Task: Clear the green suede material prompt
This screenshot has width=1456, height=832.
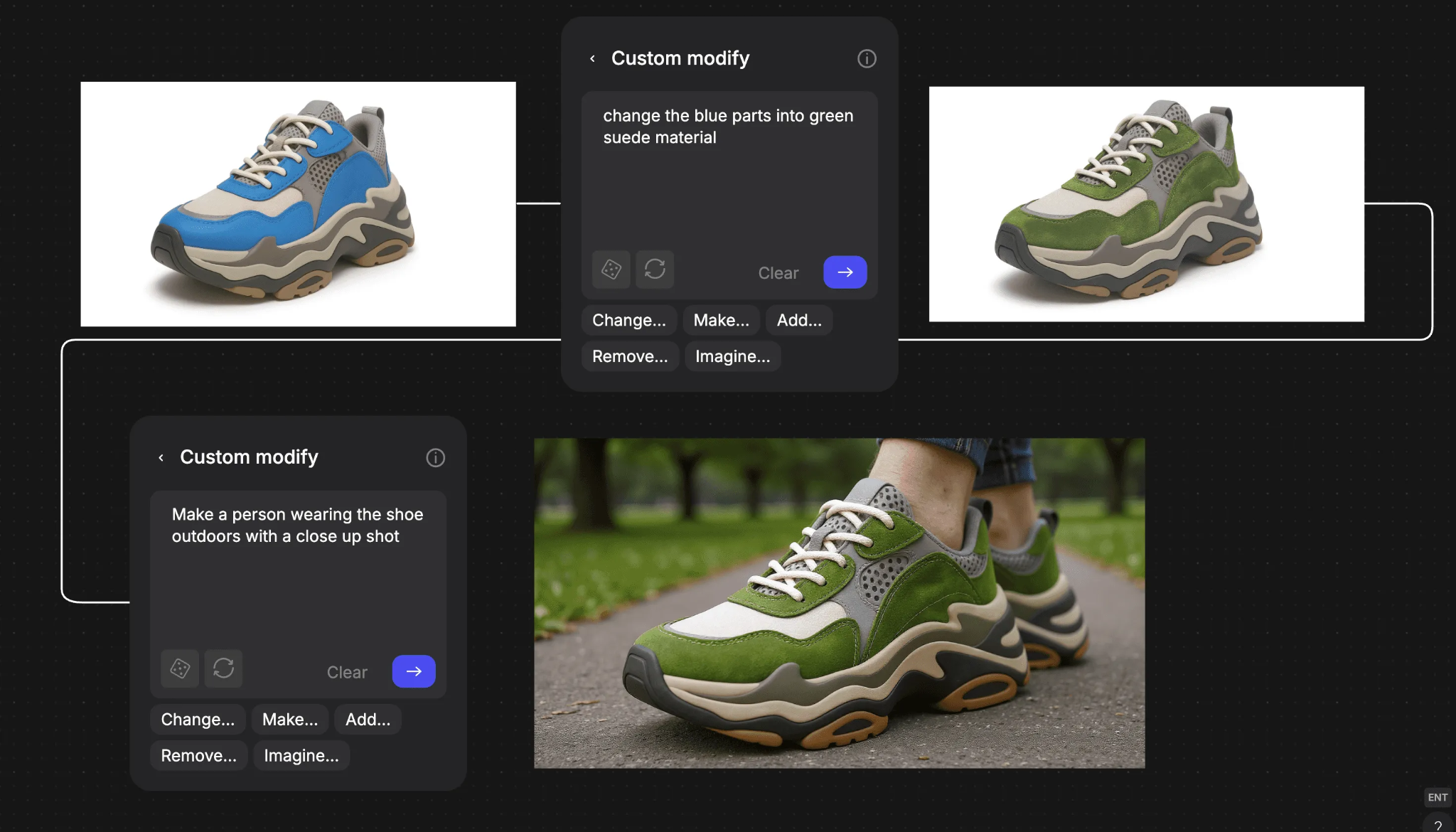Action: 778,272
